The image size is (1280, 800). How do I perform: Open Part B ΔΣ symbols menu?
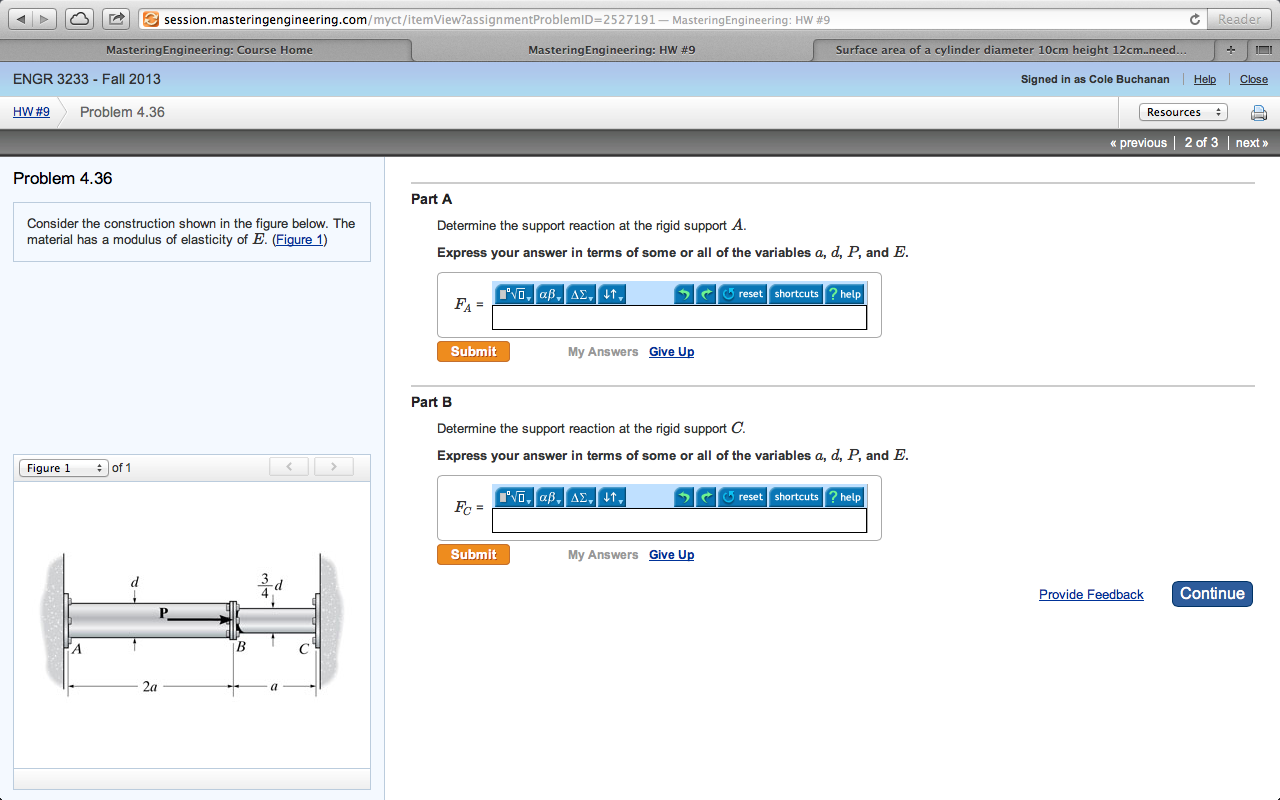click(581, 497)
